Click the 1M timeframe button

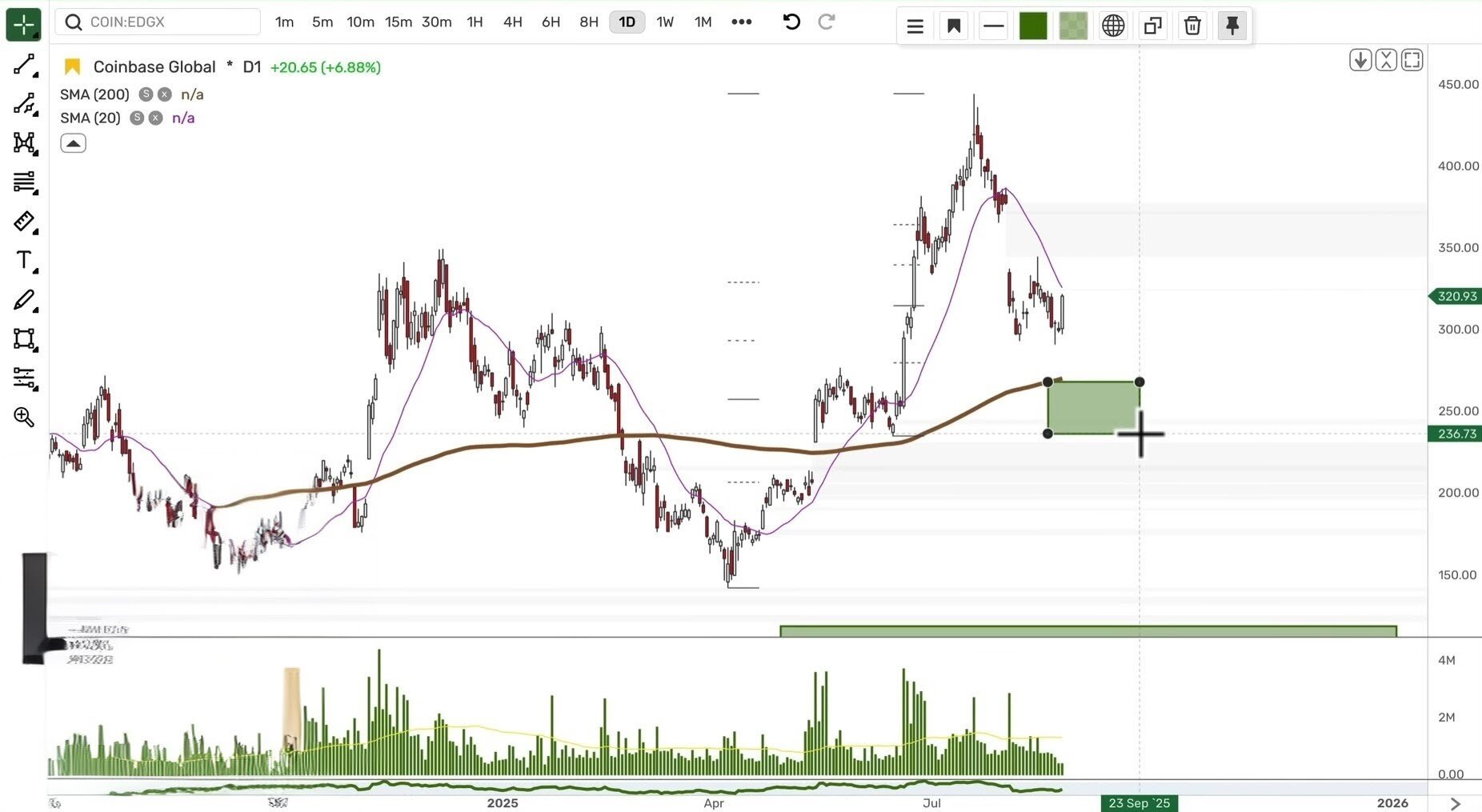coord(703,22)
